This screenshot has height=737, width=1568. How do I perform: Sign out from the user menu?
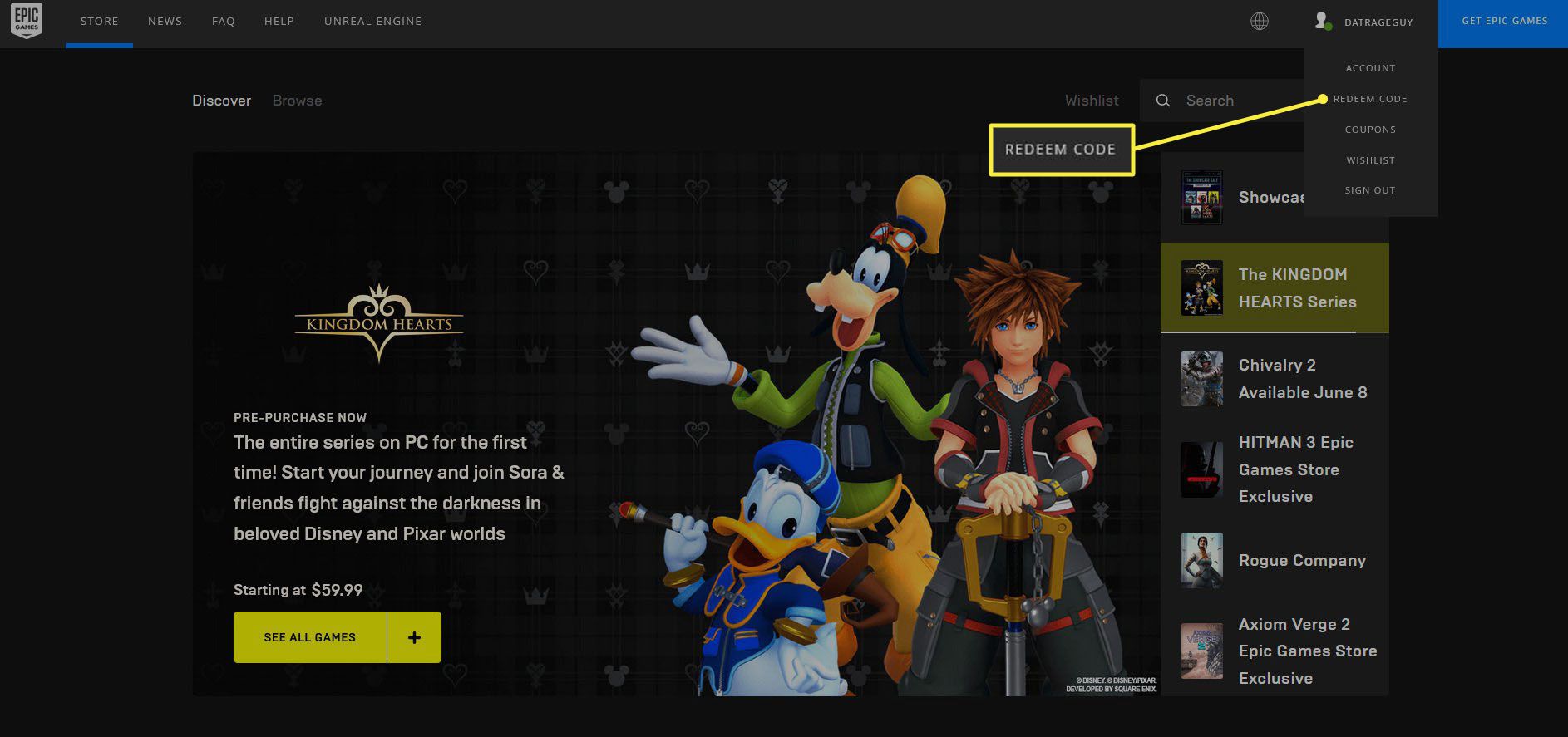[x=1370, y=190]
